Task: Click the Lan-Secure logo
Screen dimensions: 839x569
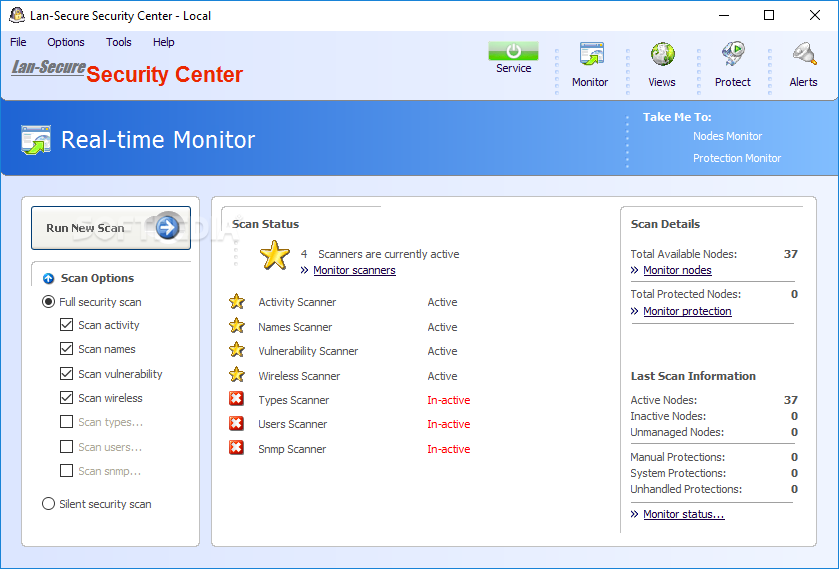Action: 48,67
